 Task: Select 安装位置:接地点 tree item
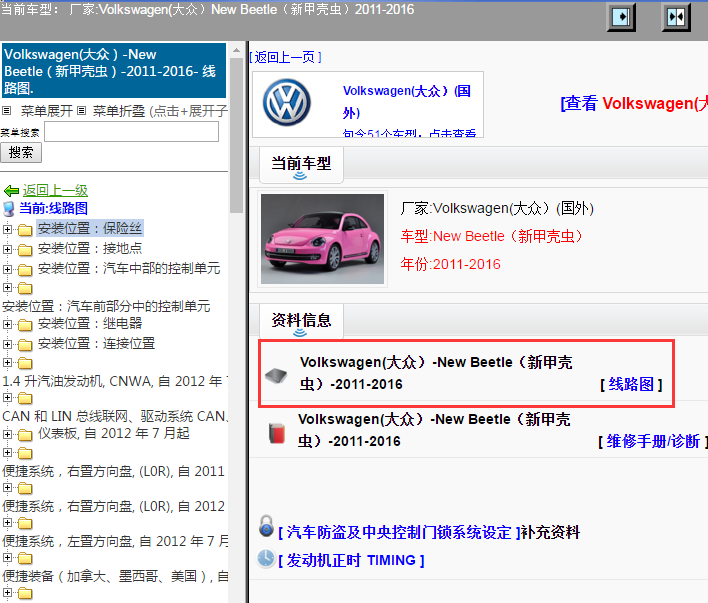coord(90,248)
